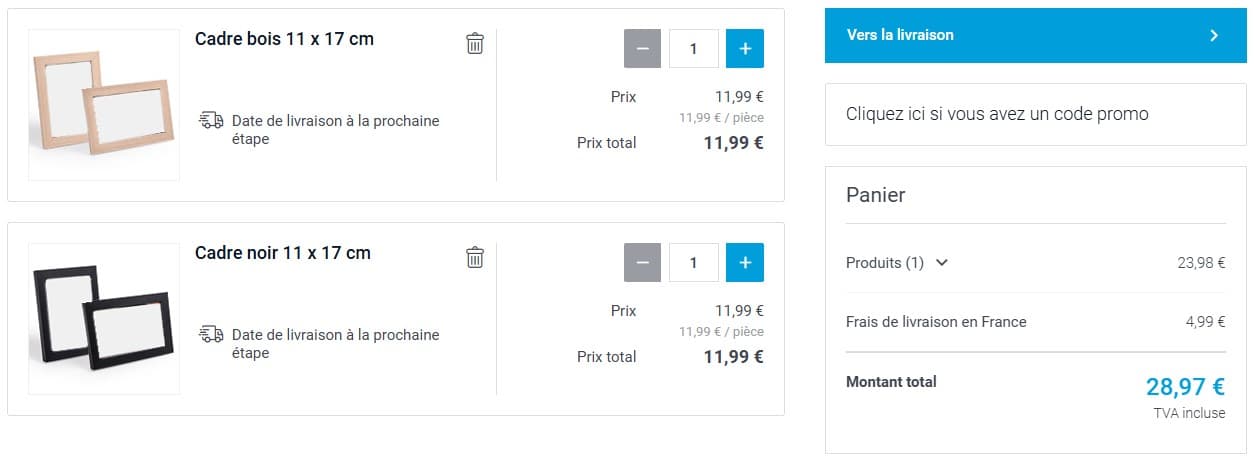The width and height of the screenshot is (1256, 463).
Task: Click delivery truck icon for Cadre noir
Action: click(x=211, y=334)
